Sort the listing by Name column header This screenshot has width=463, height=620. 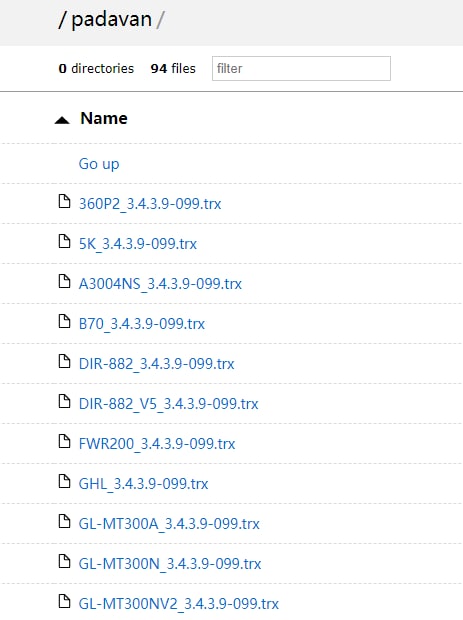(104, 118)
